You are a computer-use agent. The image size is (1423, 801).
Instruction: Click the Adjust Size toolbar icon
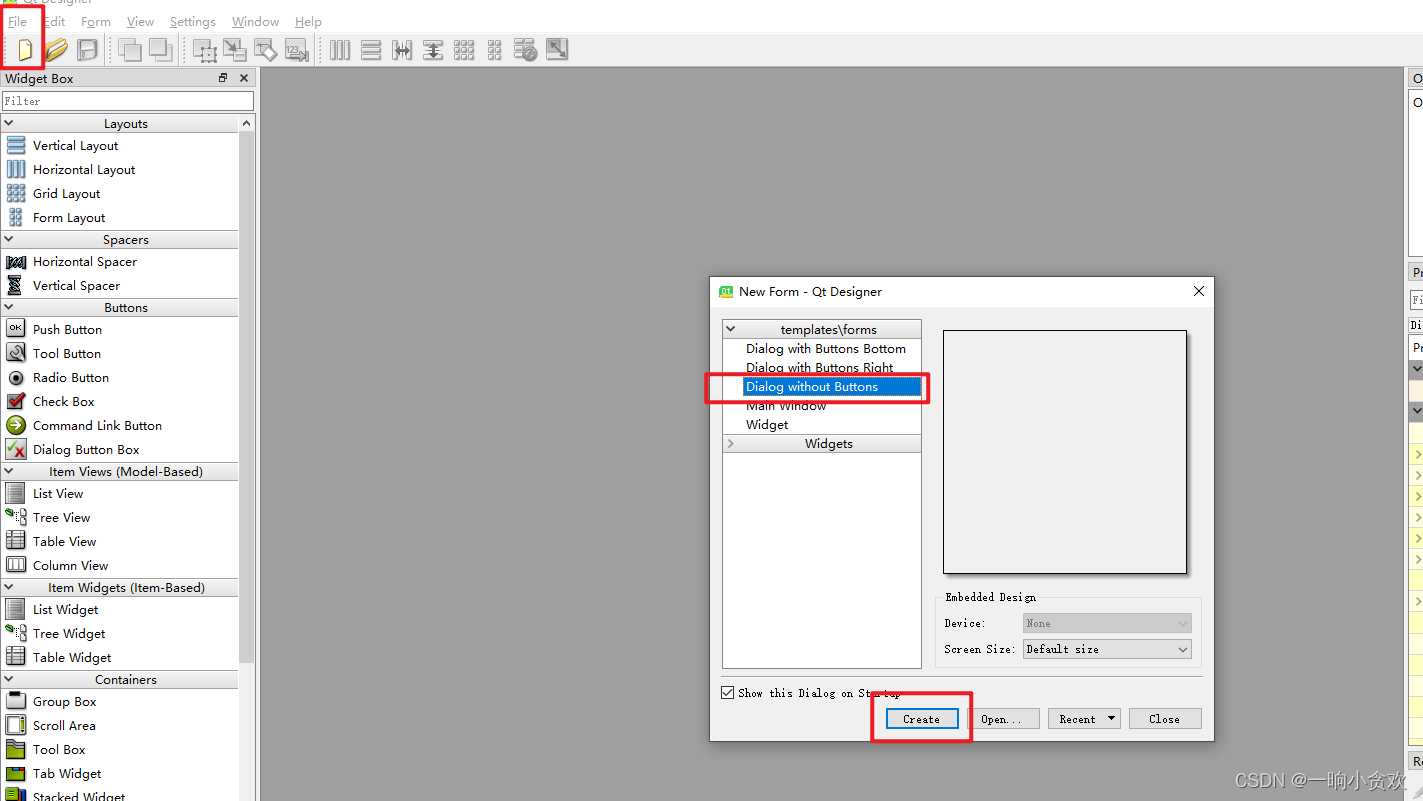click(557, 49)
